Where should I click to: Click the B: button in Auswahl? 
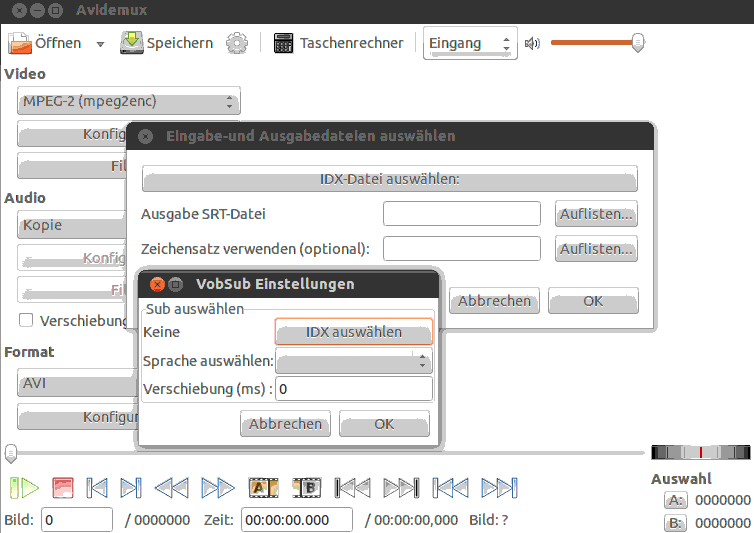[676, 523]
